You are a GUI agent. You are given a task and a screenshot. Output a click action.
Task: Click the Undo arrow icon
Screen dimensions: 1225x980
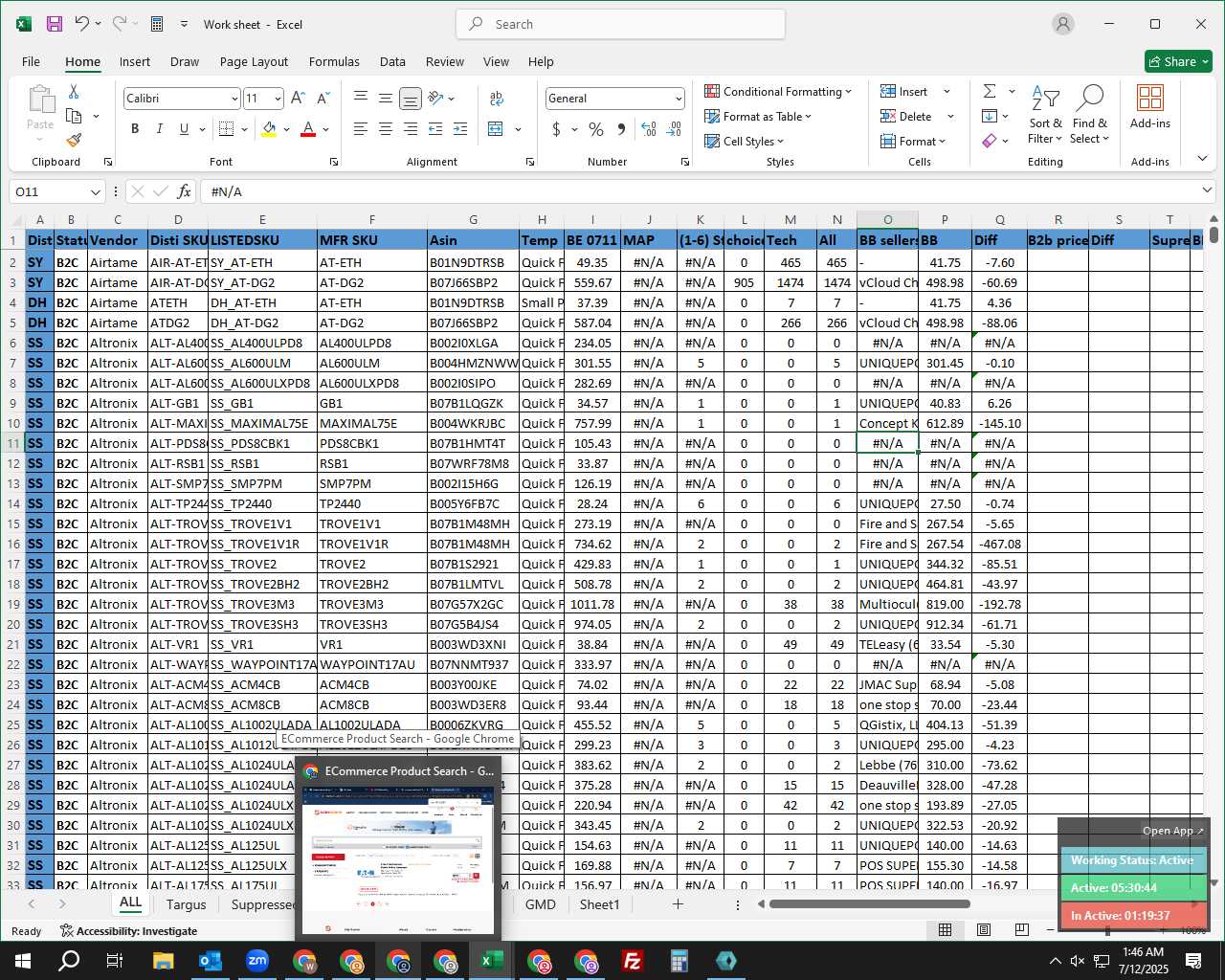click(x=82, y=24)
